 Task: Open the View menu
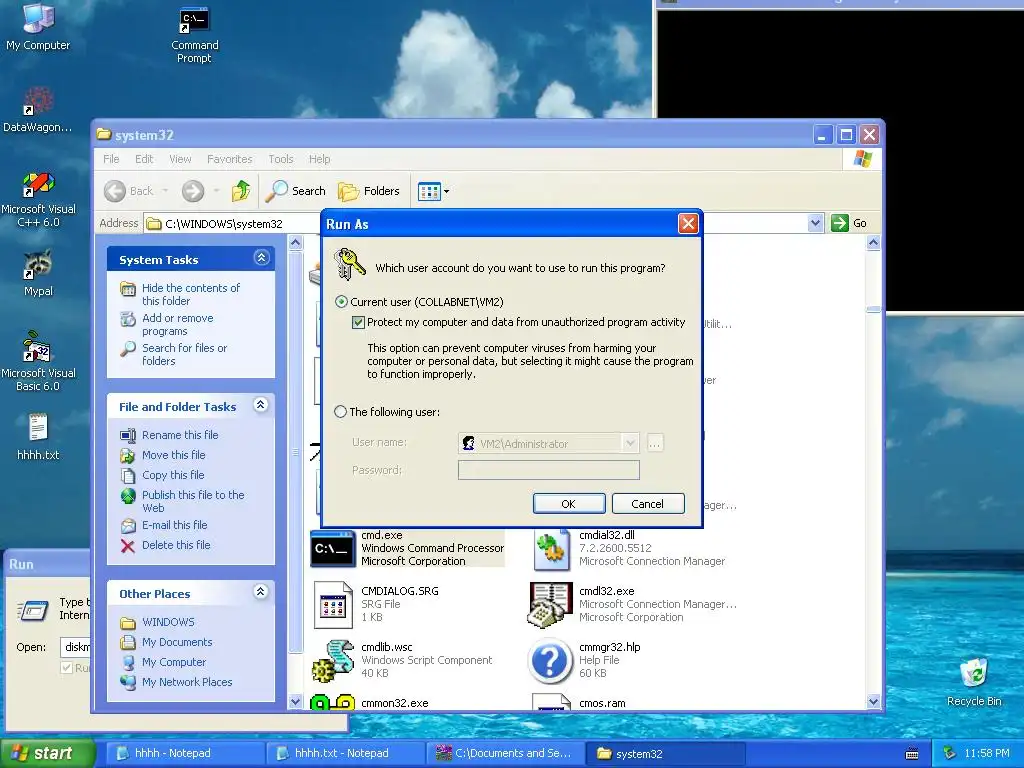180,159
